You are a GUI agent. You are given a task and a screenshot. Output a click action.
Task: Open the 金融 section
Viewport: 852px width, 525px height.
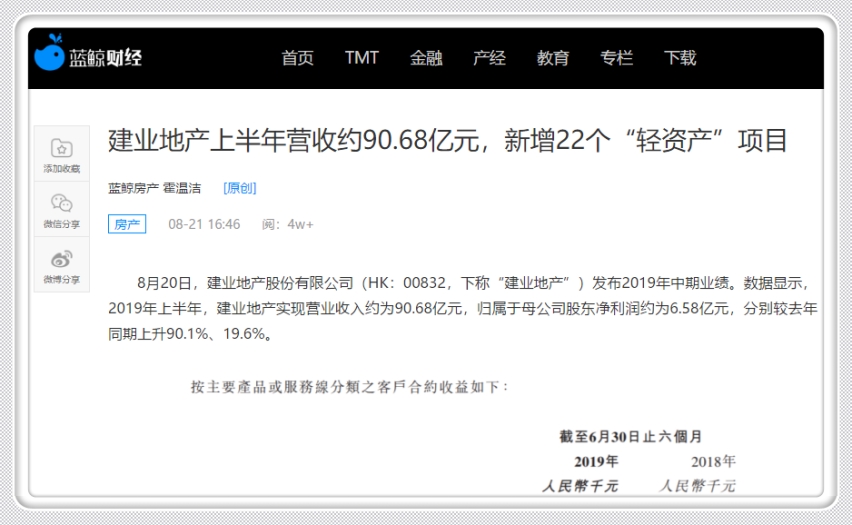pos(425,58)
